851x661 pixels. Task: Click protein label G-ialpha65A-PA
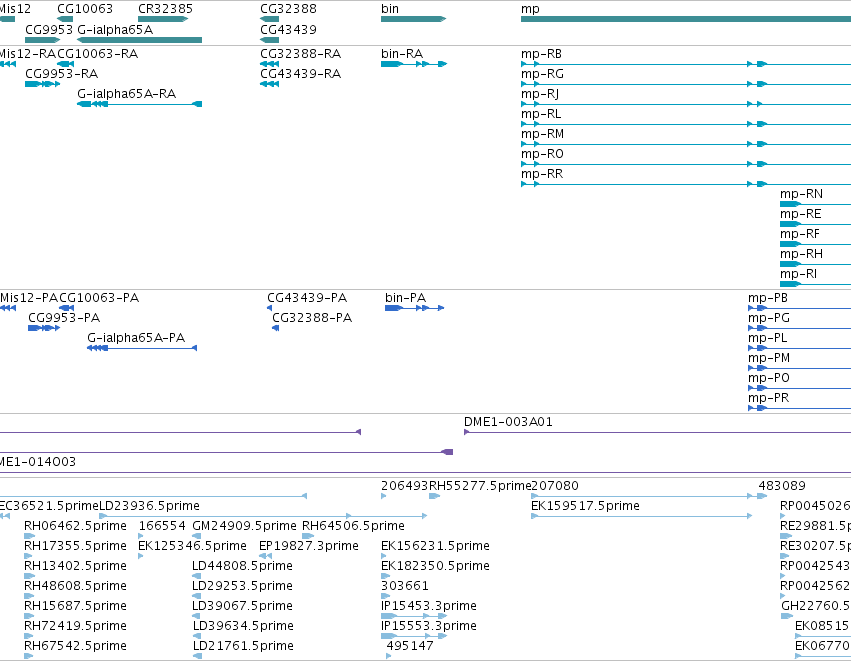[x=136, y=338]
